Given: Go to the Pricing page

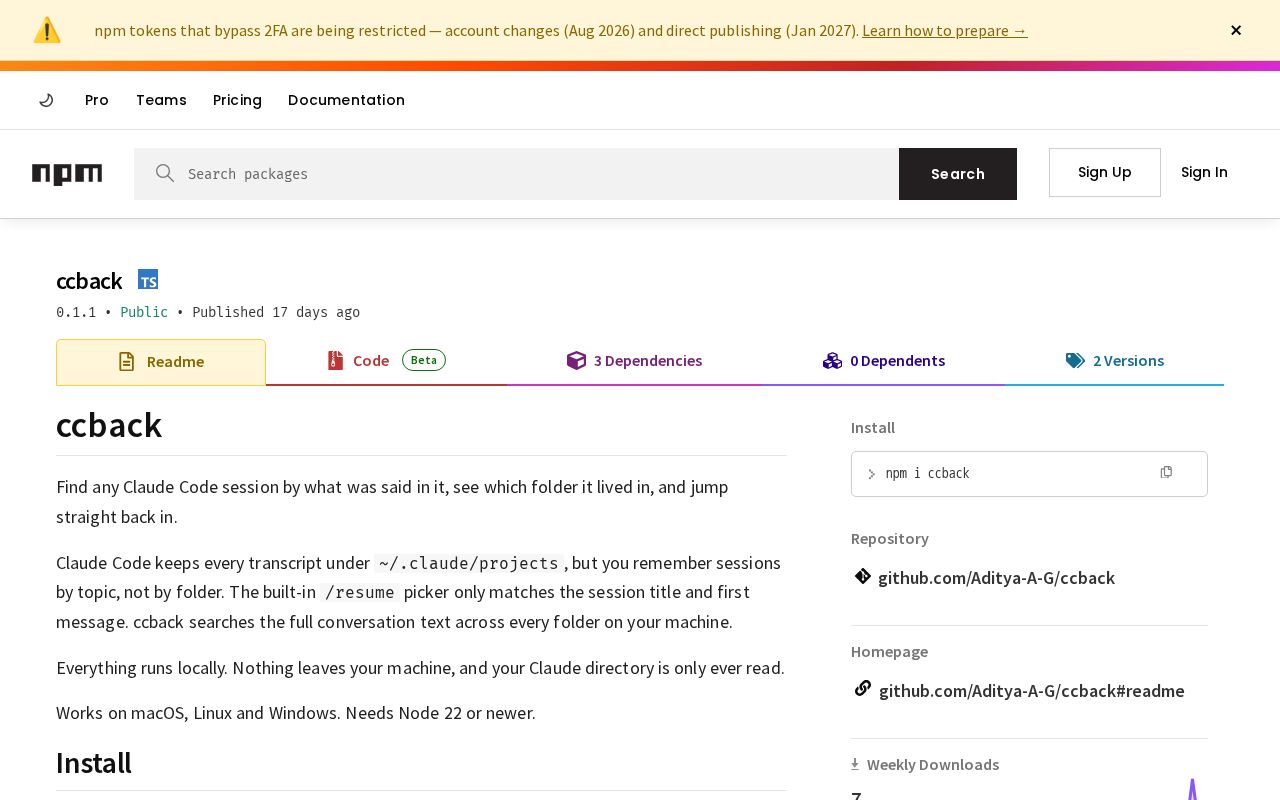Looking at the screenshot, I should pos(237,100).
